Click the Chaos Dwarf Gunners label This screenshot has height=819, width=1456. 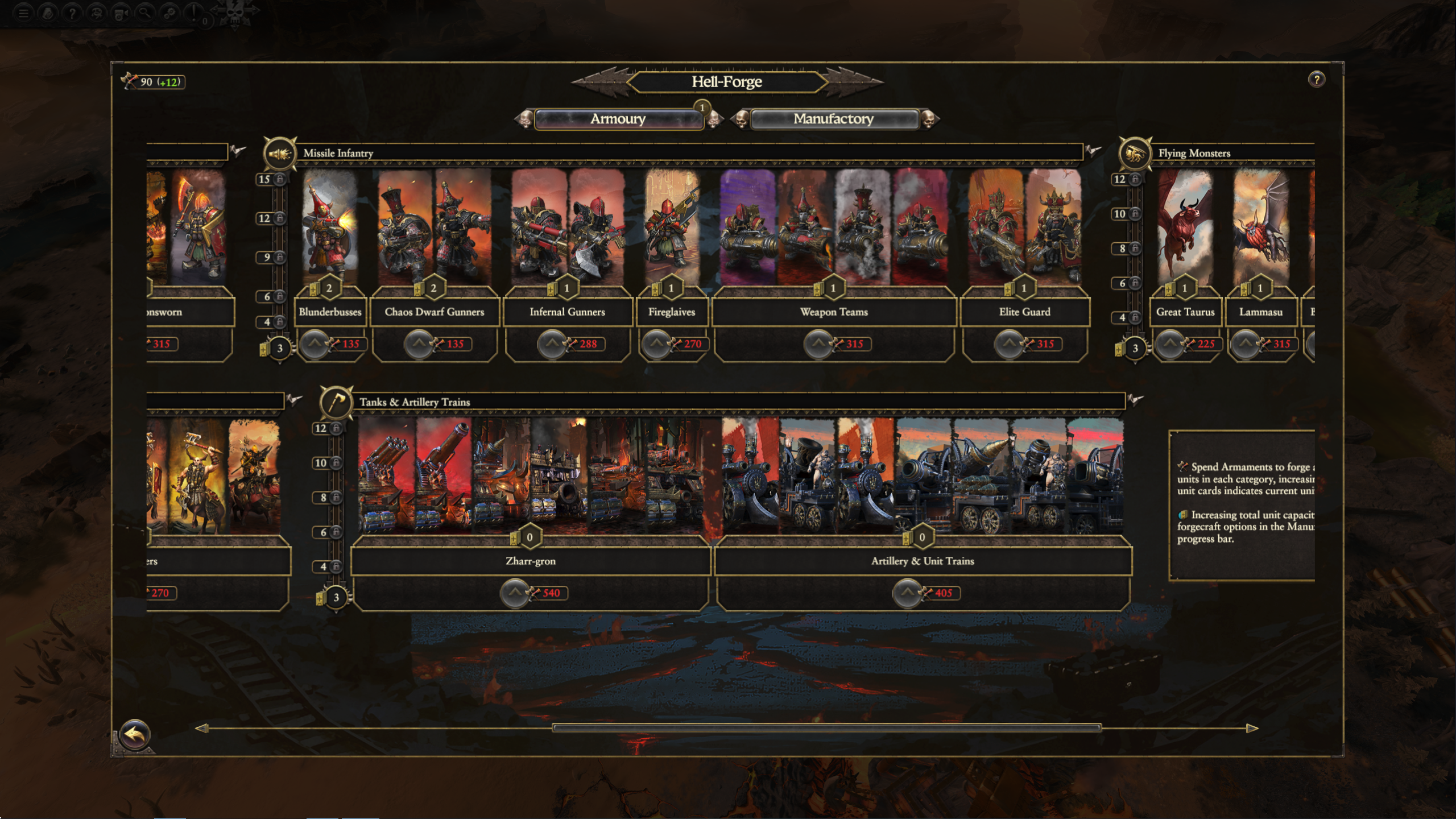pos(434,312)
